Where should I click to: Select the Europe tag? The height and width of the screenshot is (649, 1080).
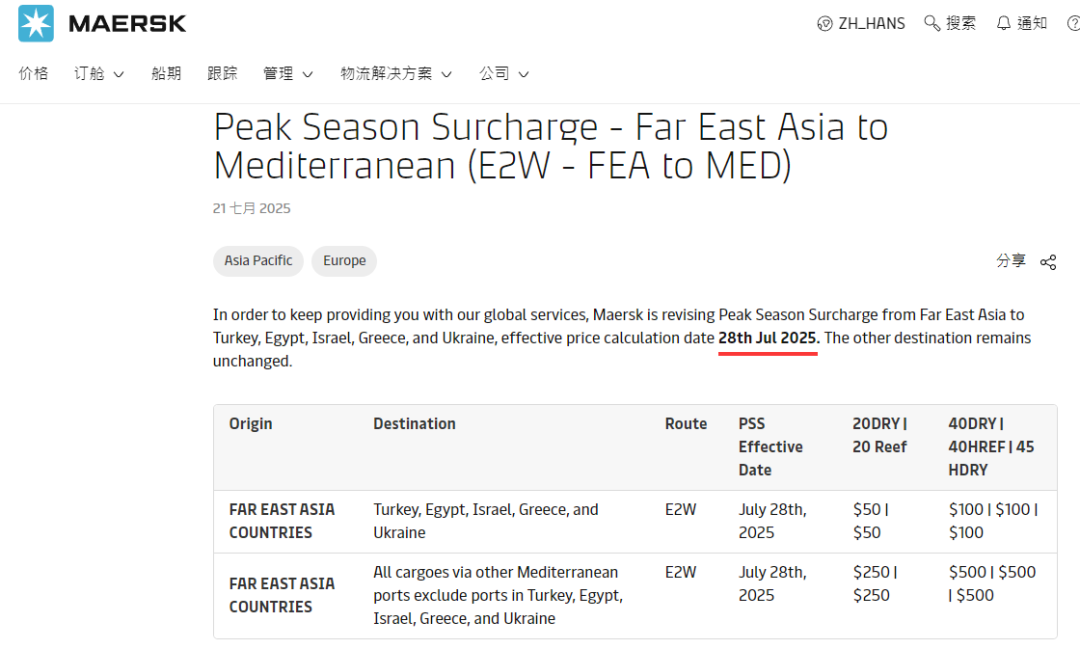[344, 261]
